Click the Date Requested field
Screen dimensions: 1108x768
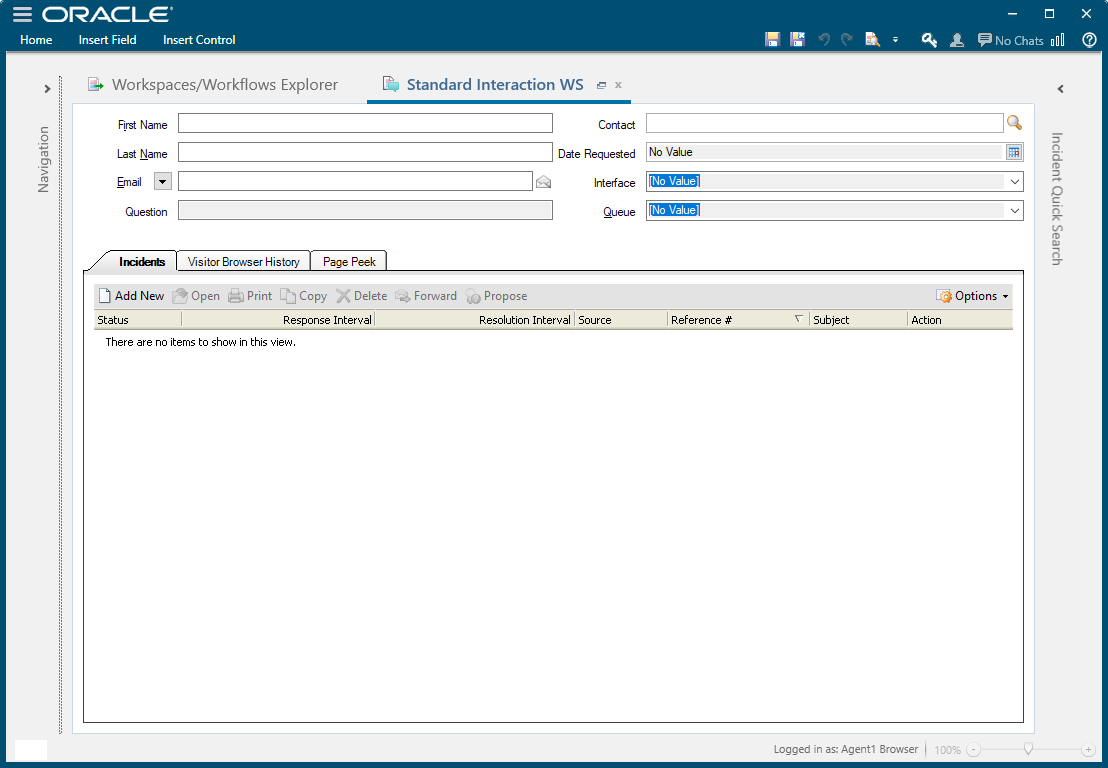825,153
